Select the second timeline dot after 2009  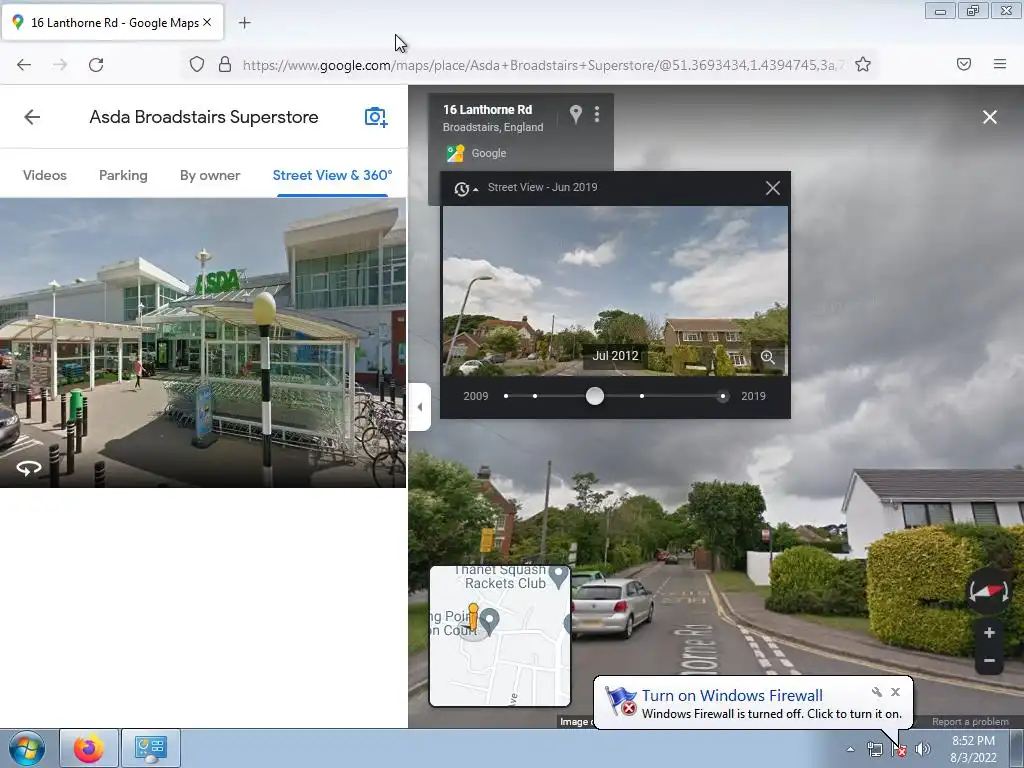click(535, 396)
